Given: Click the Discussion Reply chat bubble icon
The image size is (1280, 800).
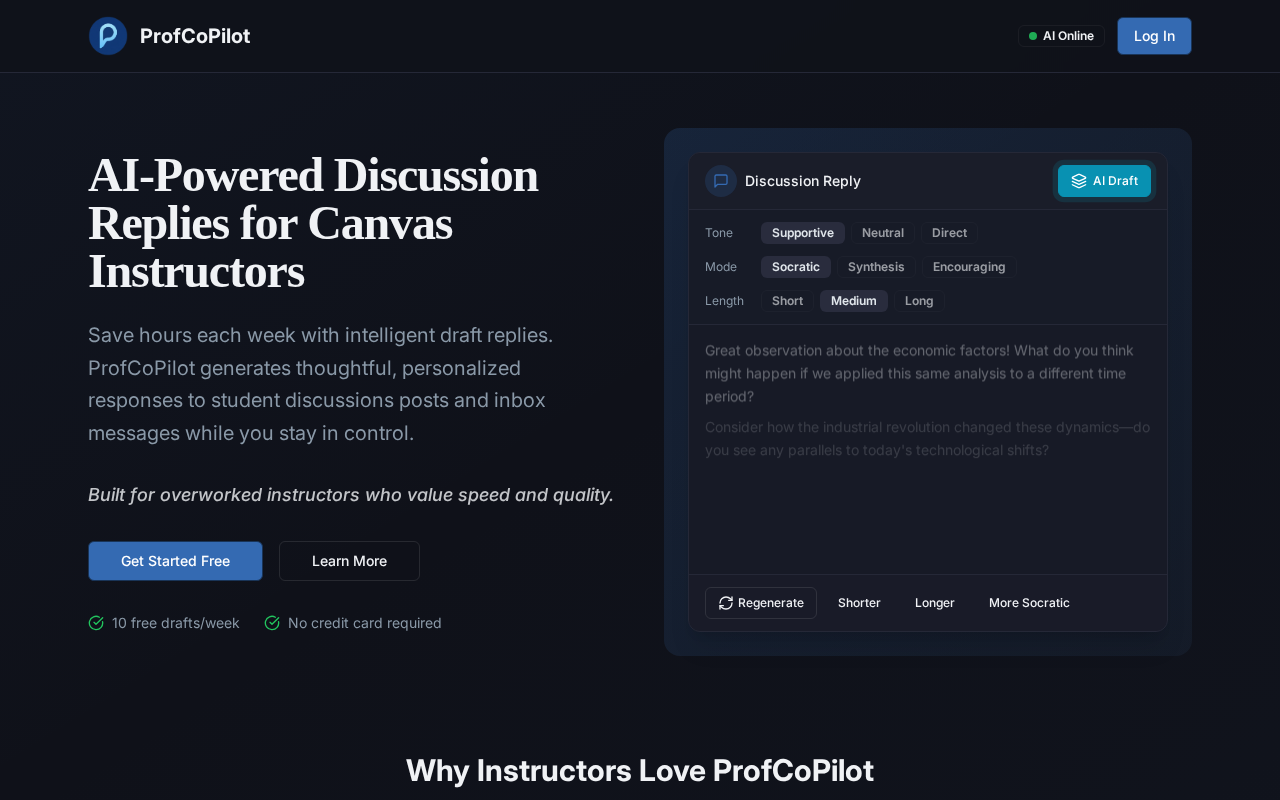Looking at the screenshot, I should coord(721,181).
